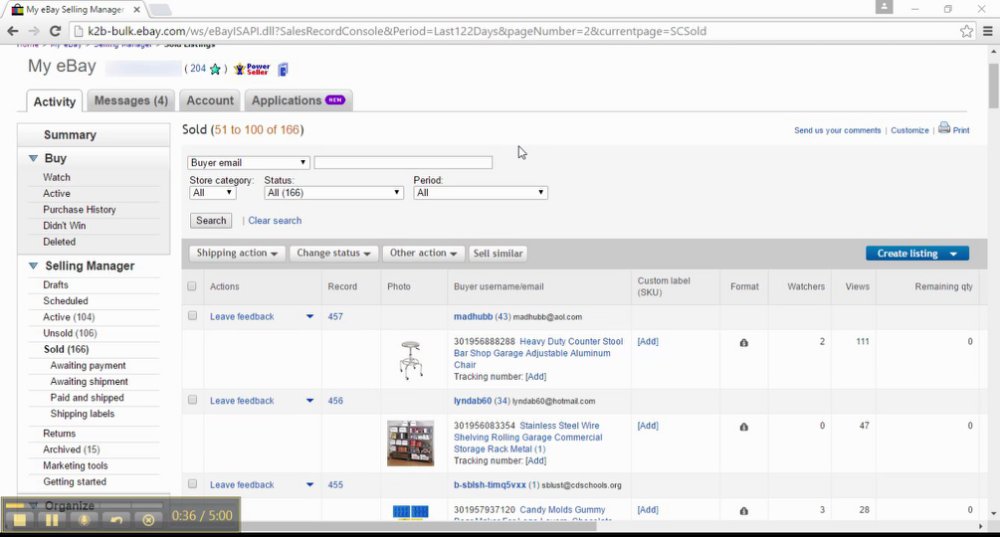Click the format icon for Heavy Duty Counter Stool
1000x537 pixels.
pos(744,342)
